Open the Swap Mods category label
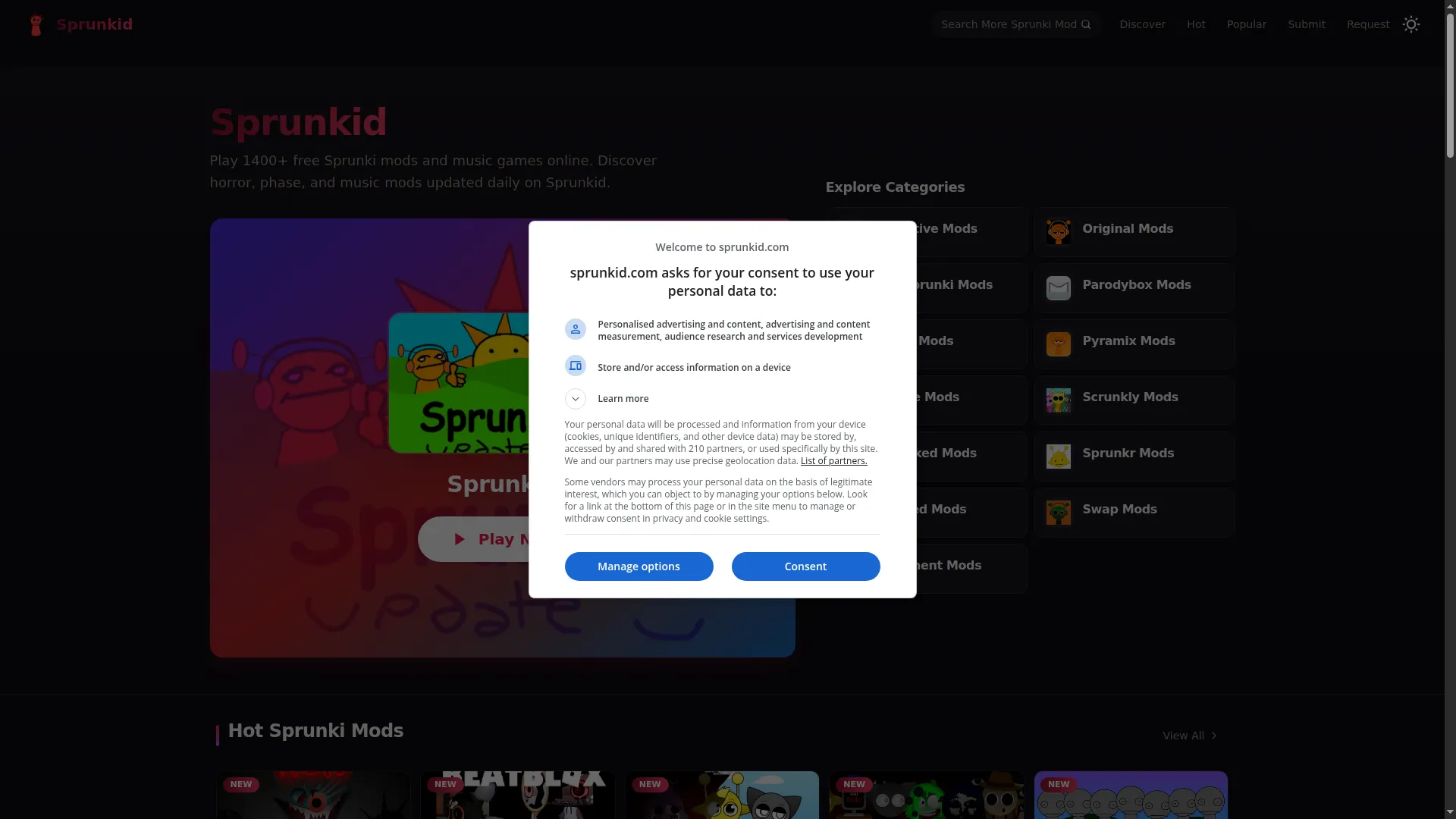The image size is (1456, 819). pyautogui.click(x=1119, y=509)
